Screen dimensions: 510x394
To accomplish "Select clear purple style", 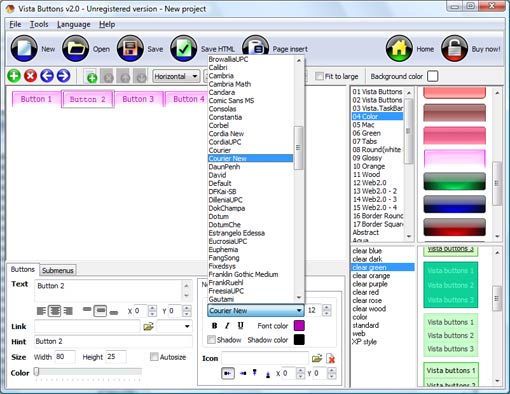I will pos(370,284).
